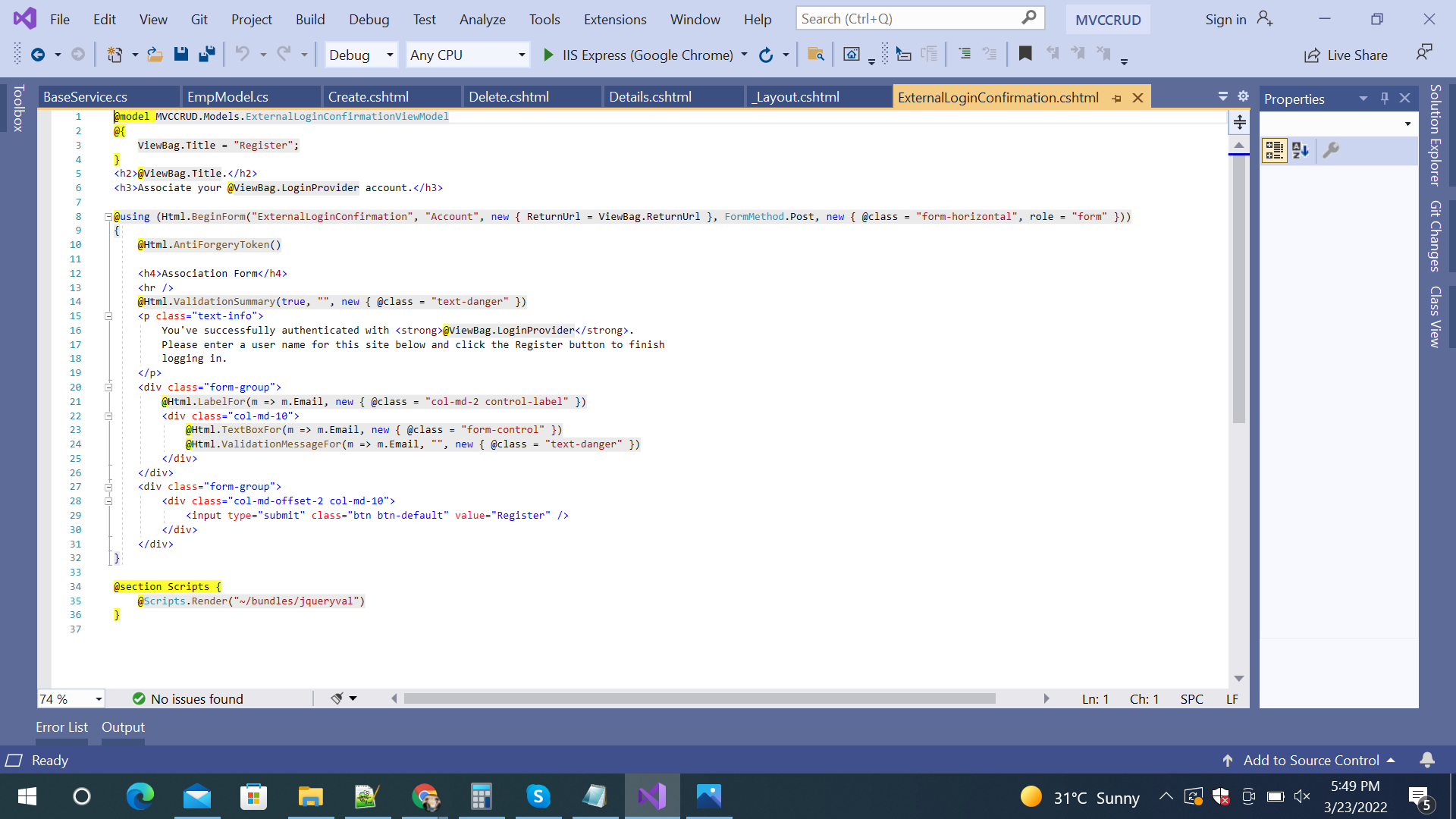Click the Increase Indent icon
The width and height of the screenshot is (1456, 819).
[965, 54]
